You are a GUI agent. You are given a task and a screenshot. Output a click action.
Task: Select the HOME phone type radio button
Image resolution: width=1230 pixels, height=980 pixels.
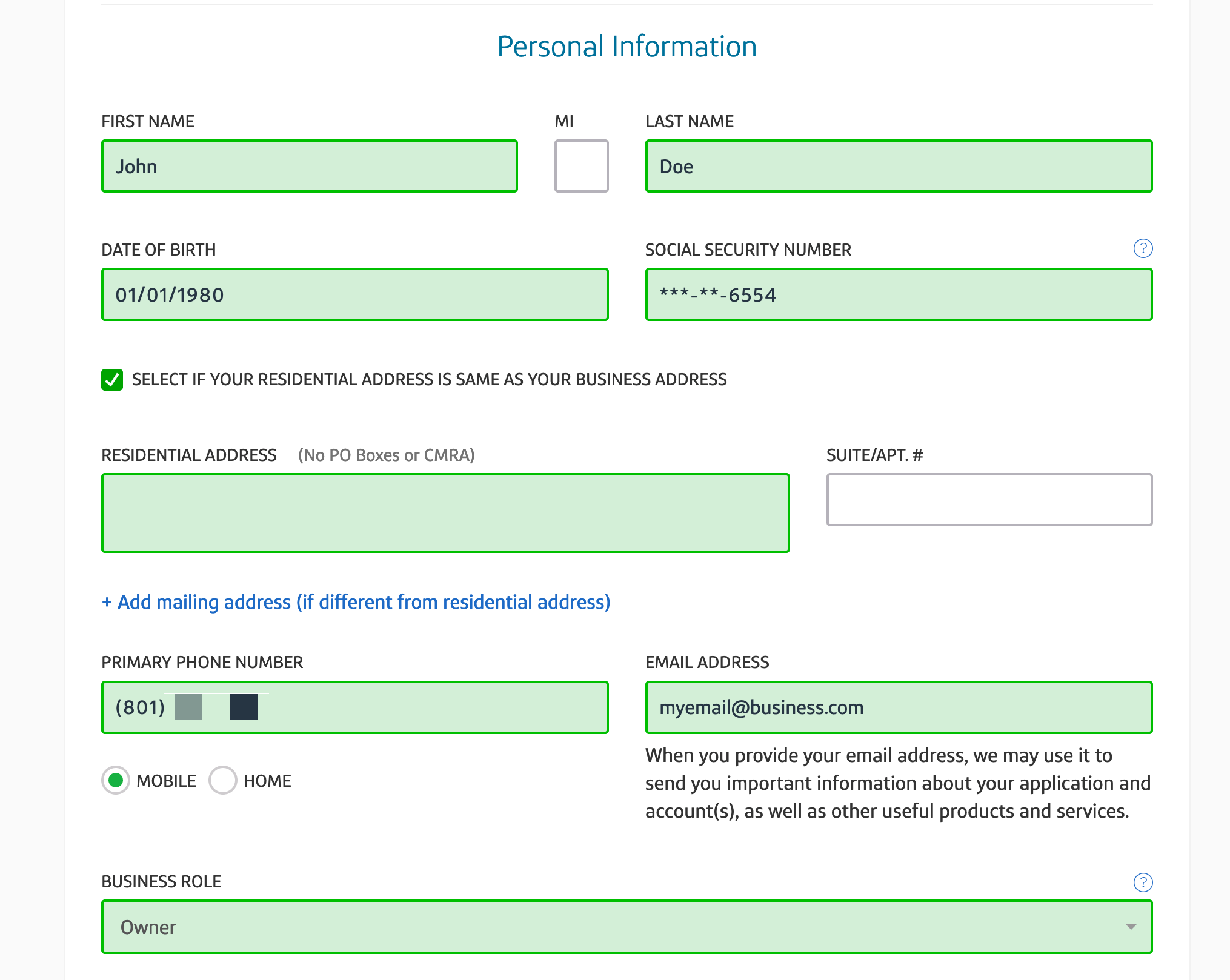222,780
